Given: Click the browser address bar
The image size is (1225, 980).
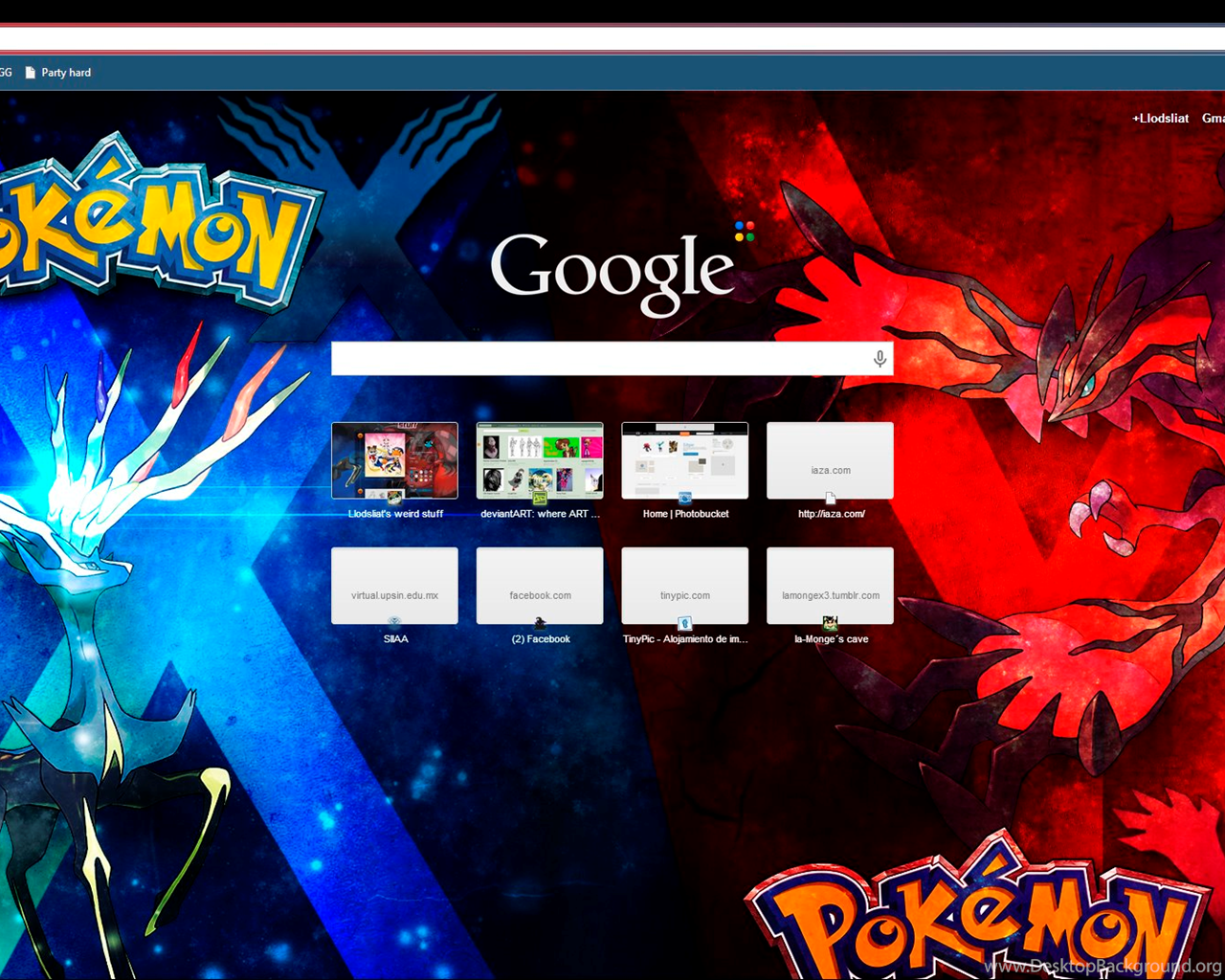Looking at the screenshot, I should point(612,38).
